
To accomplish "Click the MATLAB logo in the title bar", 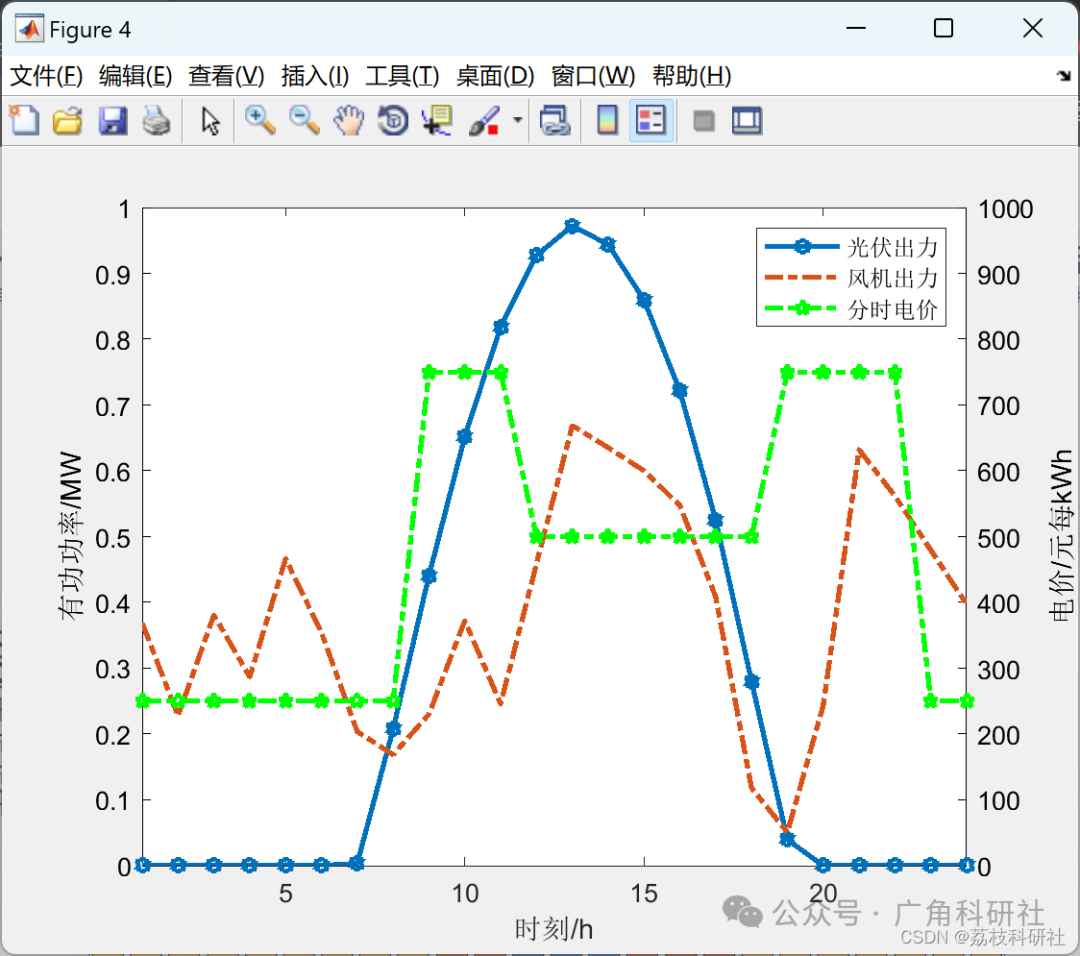I will coord(30,29).
